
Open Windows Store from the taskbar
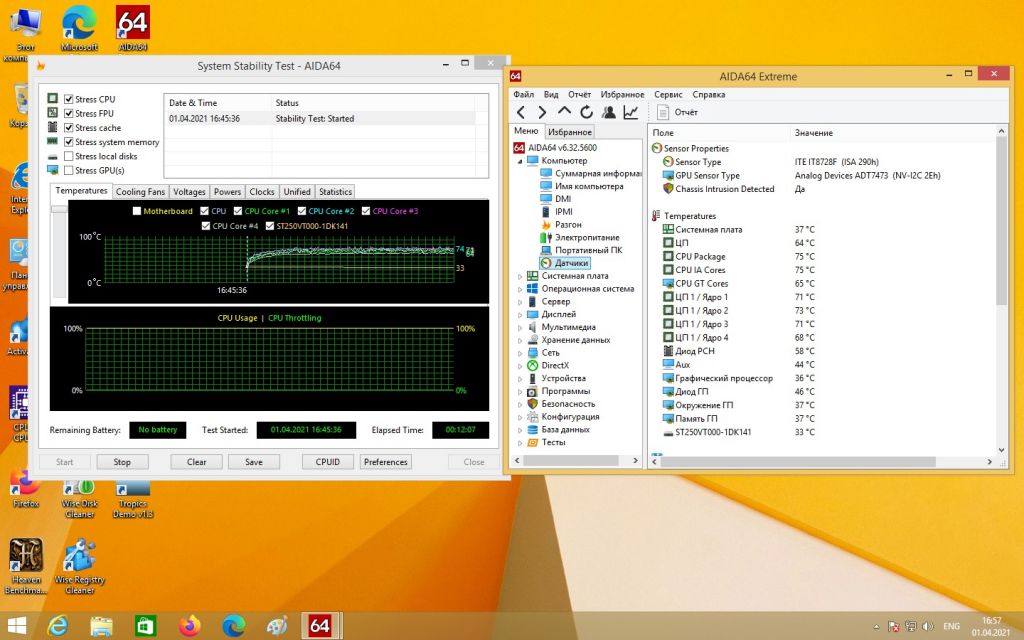click(145, 626)
